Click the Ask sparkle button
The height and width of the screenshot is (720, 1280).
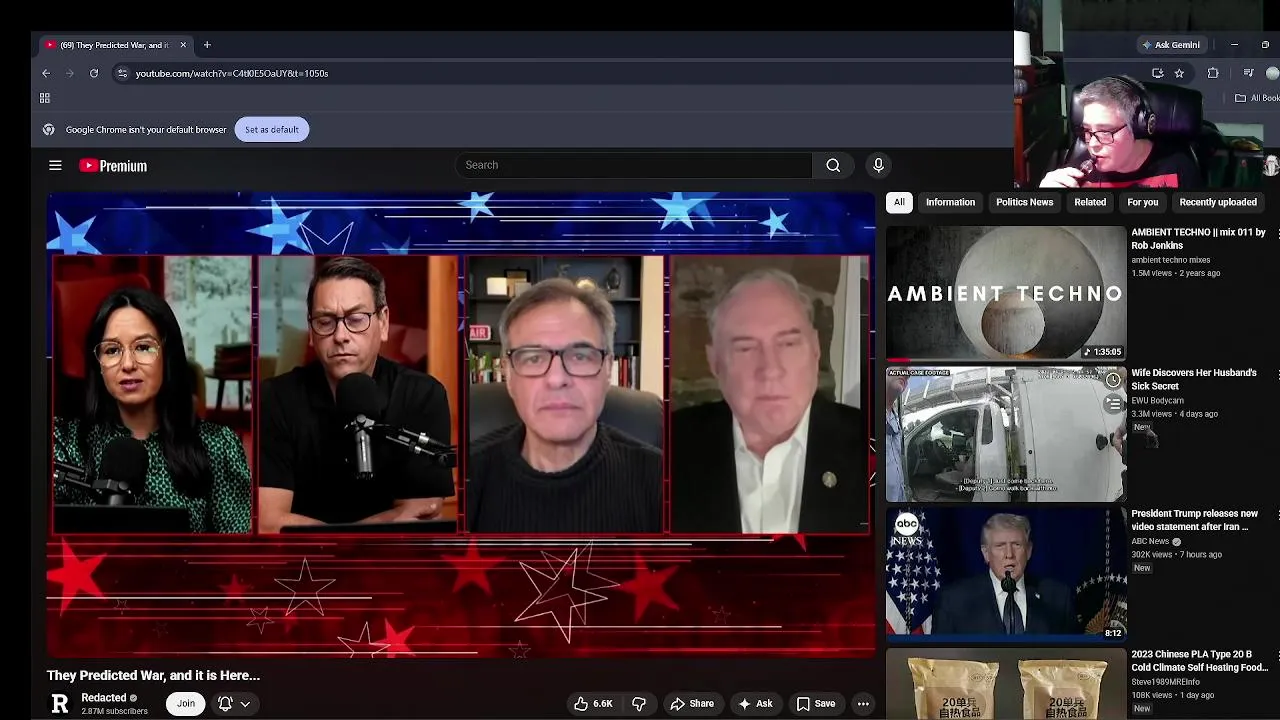coord(755,704)
